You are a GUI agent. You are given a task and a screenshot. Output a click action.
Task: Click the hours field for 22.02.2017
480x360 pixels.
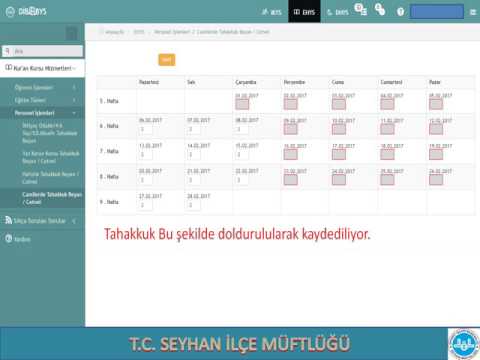(242, 180)
